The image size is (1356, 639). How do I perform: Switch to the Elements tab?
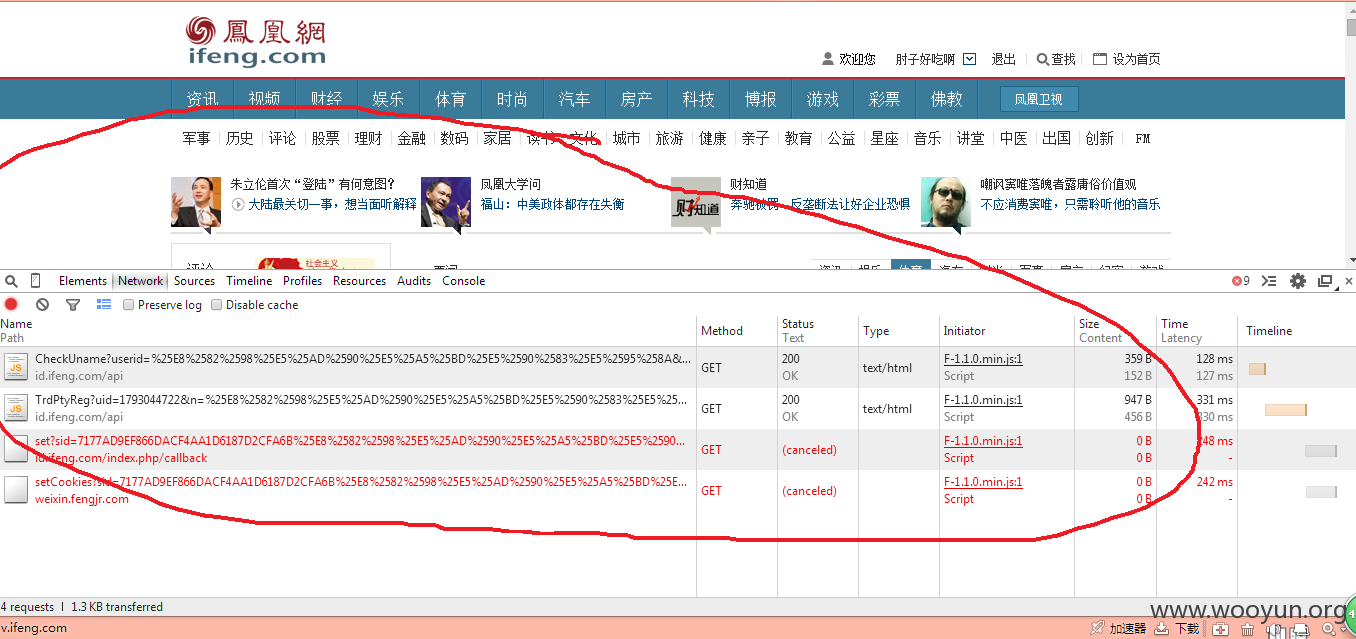tap(83, 281)
